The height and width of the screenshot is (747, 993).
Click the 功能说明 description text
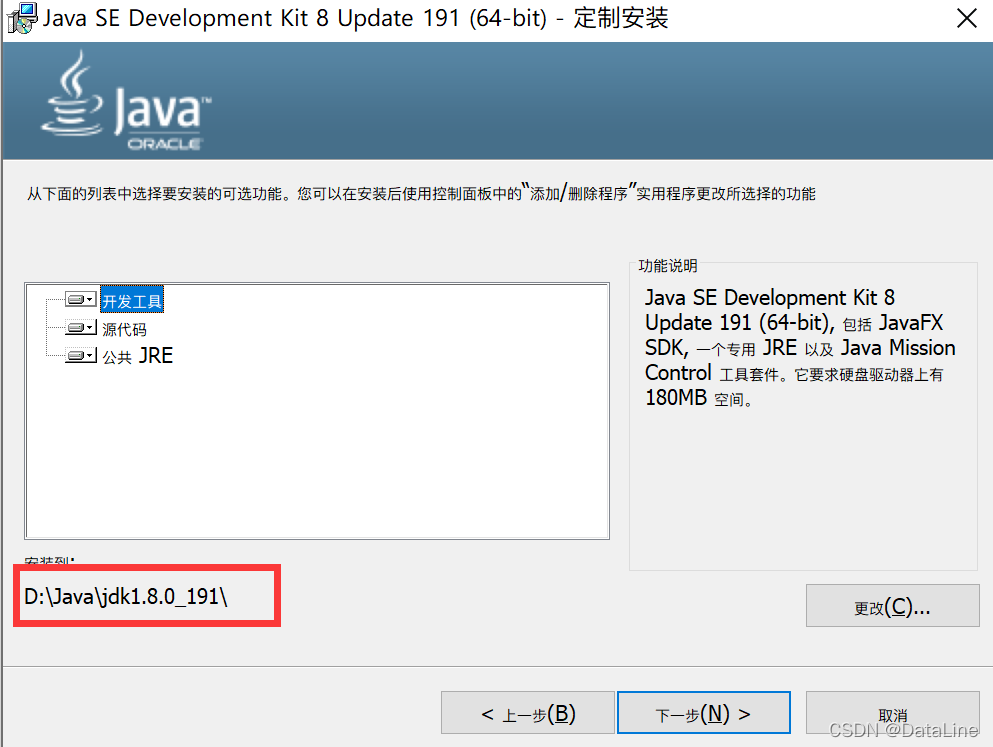point(800,348)
